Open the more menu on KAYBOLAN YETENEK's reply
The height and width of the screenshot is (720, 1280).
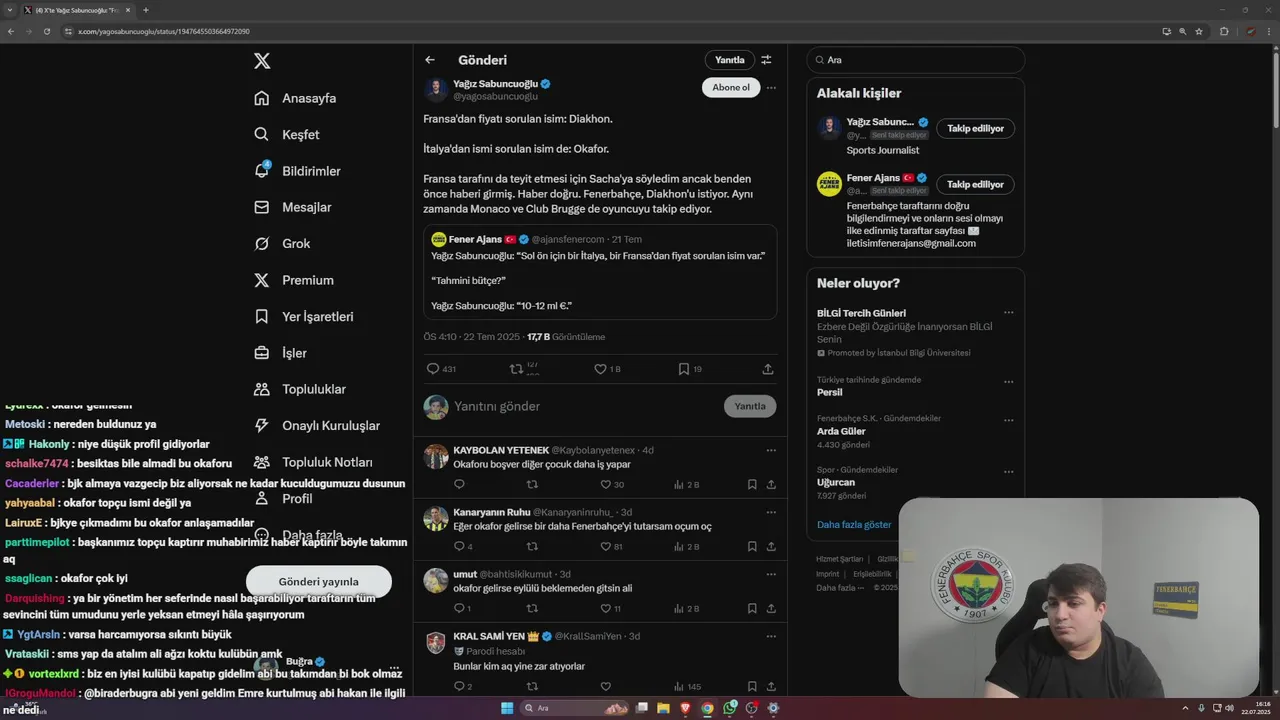(771, 450)
